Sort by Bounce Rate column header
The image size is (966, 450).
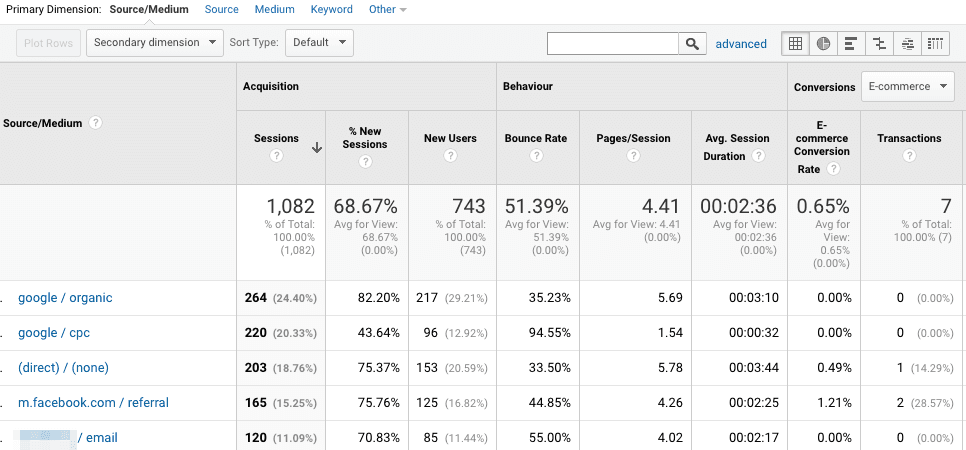coord(536,139)
